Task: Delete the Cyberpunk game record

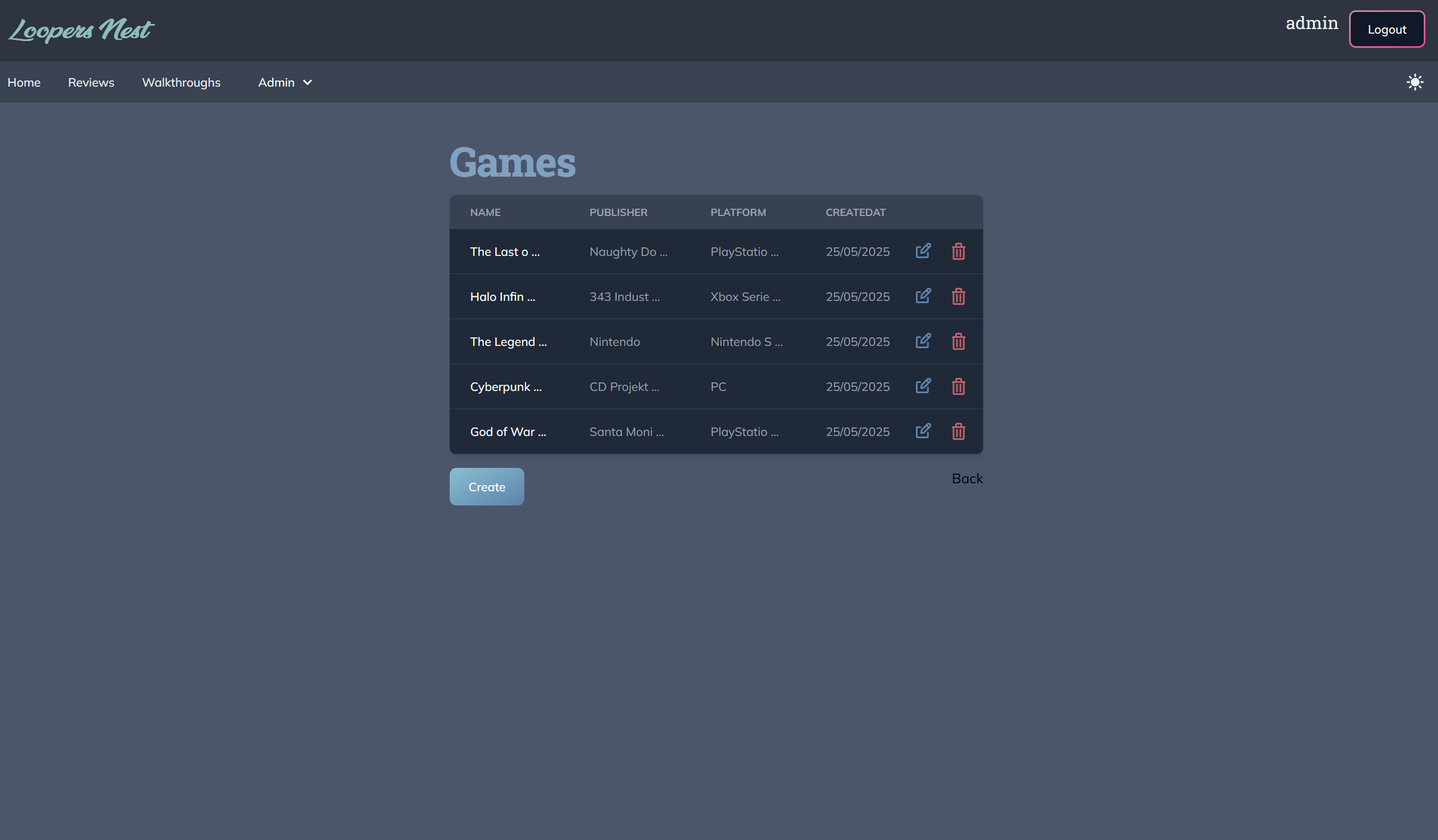Action: (958, 386)
